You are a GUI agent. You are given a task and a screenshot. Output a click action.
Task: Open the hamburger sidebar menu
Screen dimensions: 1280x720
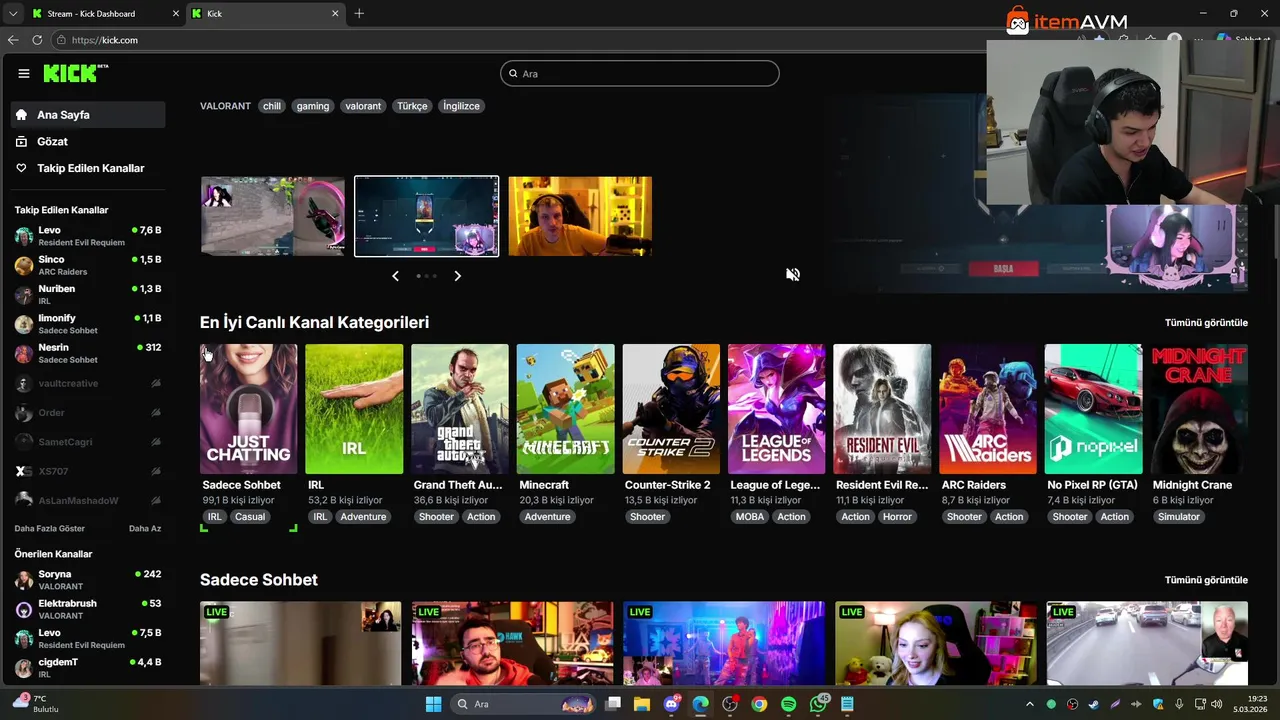click(24, 73)
